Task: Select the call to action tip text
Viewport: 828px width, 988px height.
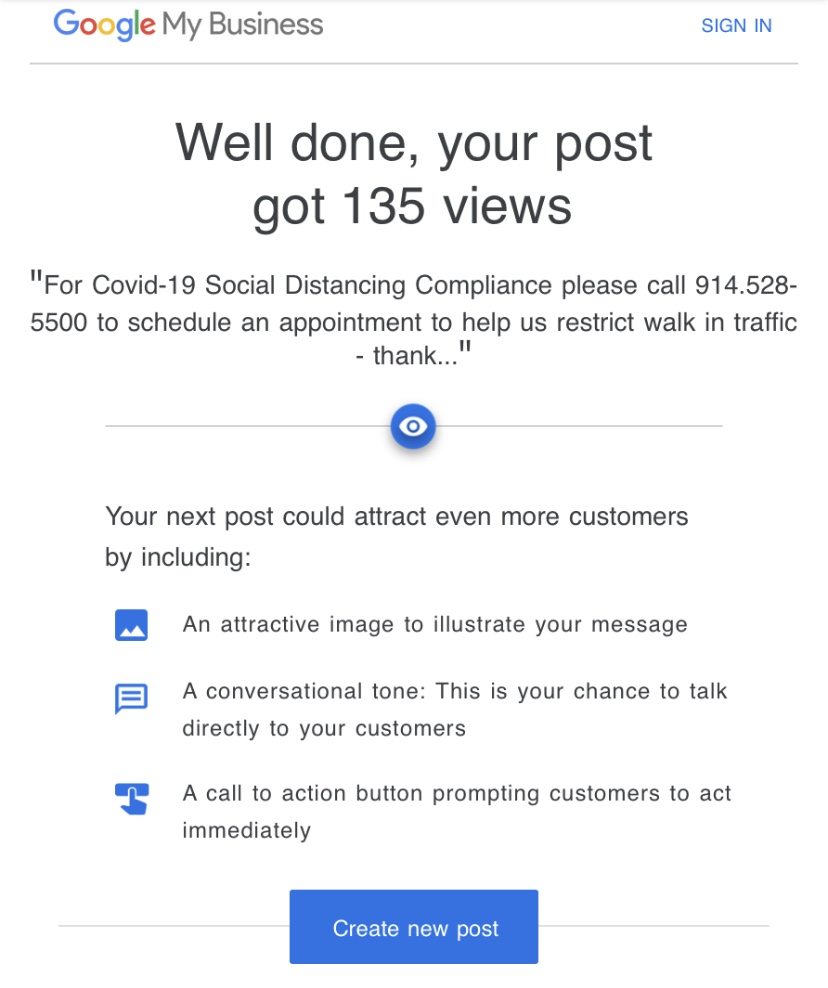Action: (455, 811)
